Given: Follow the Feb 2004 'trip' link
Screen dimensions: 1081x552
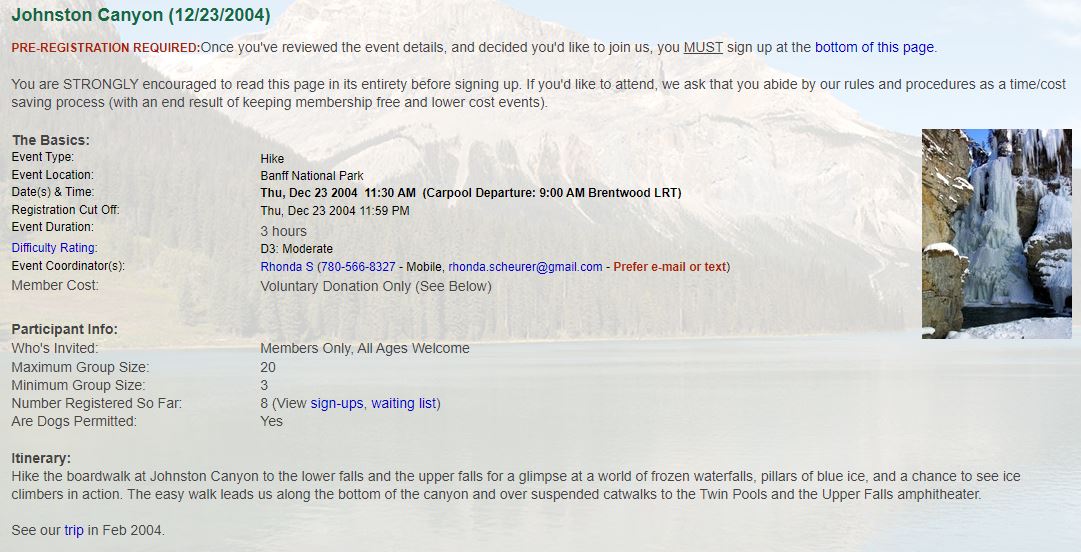Looking at the screenshot, I should pyautogui.click(x=74, y=531).
